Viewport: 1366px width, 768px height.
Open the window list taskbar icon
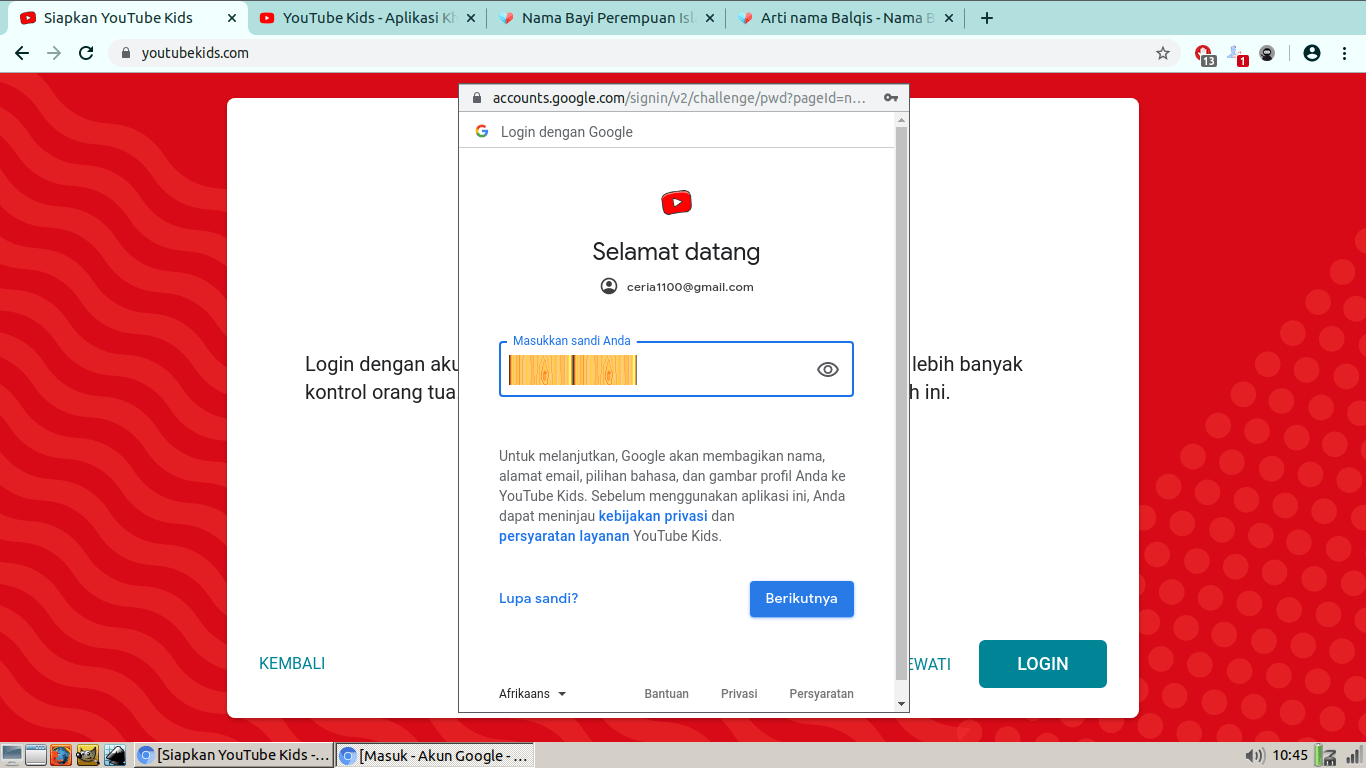tap(36, 755)
